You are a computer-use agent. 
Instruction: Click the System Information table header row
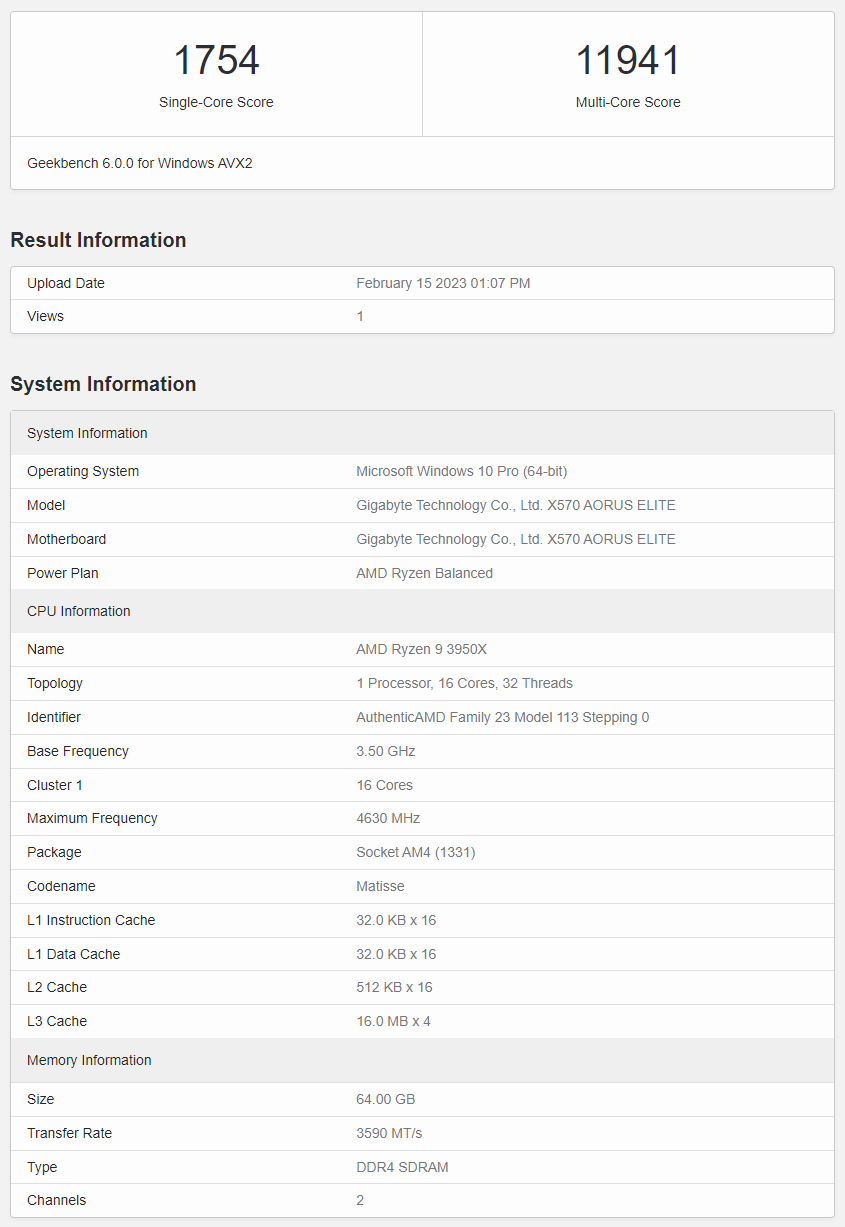tap(422, 433)
